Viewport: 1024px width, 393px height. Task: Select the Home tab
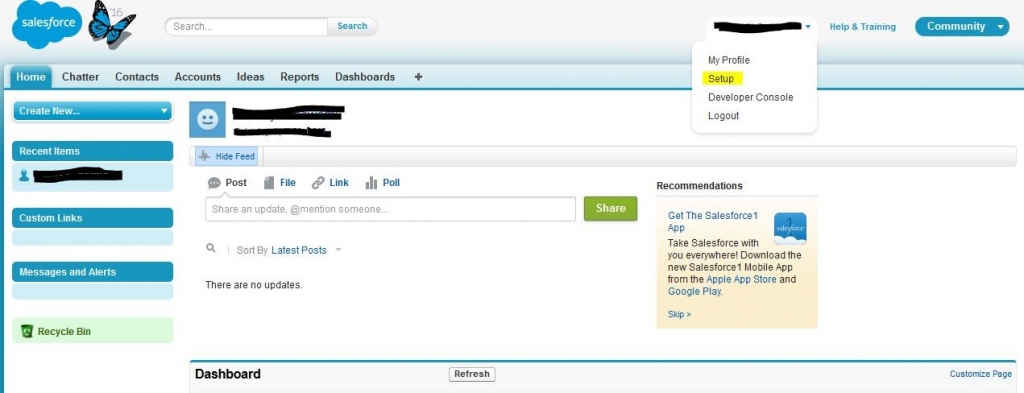pyautogui.click(x=31, y=77)
